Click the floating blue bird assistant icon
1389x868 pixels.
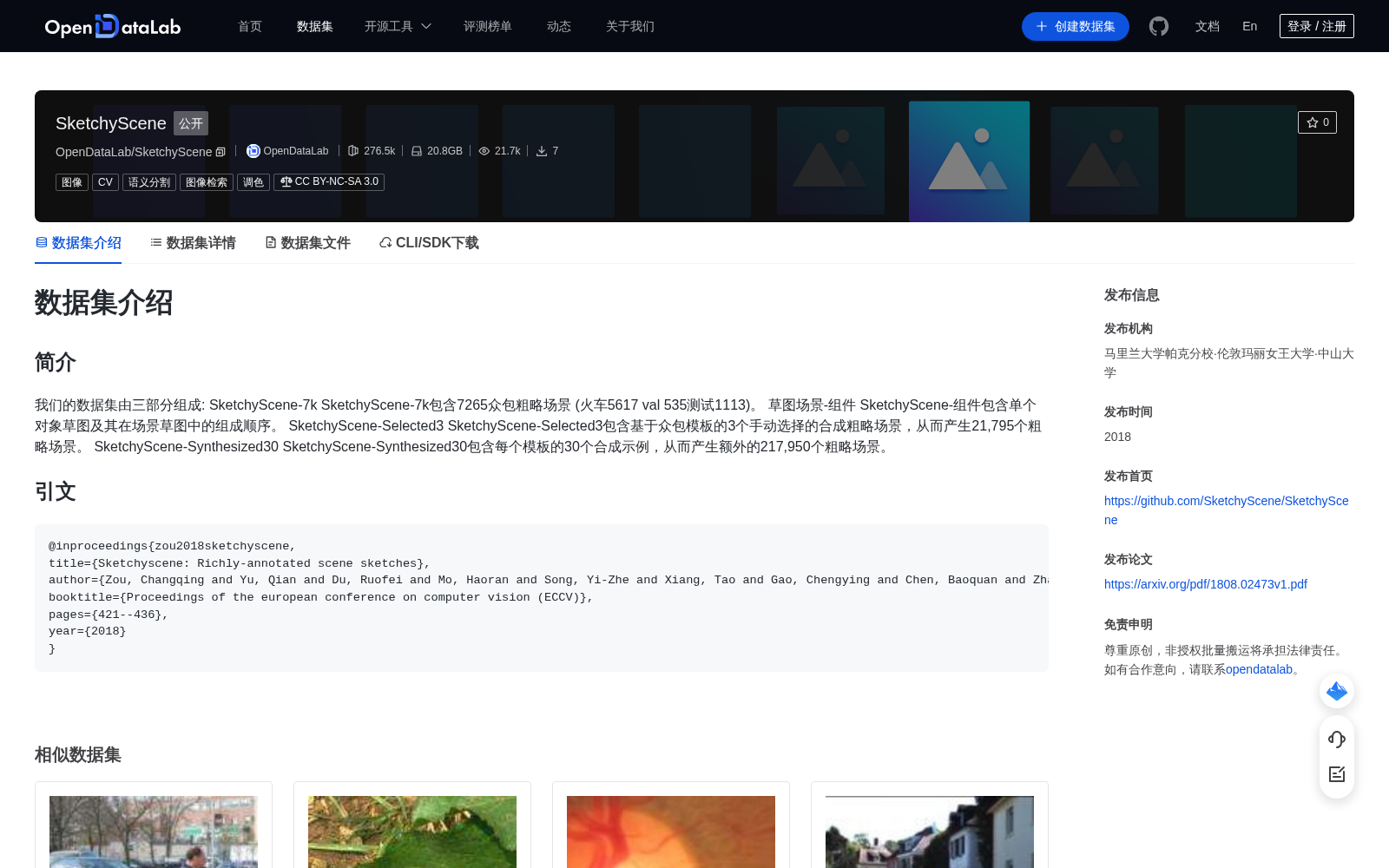pyautogui.click(x=1337, y=691)
